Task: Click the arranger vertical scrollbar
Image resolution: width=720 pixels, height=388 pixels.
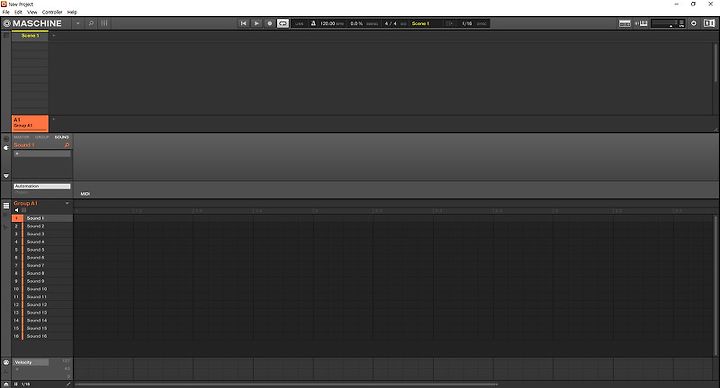Action: 714,62
